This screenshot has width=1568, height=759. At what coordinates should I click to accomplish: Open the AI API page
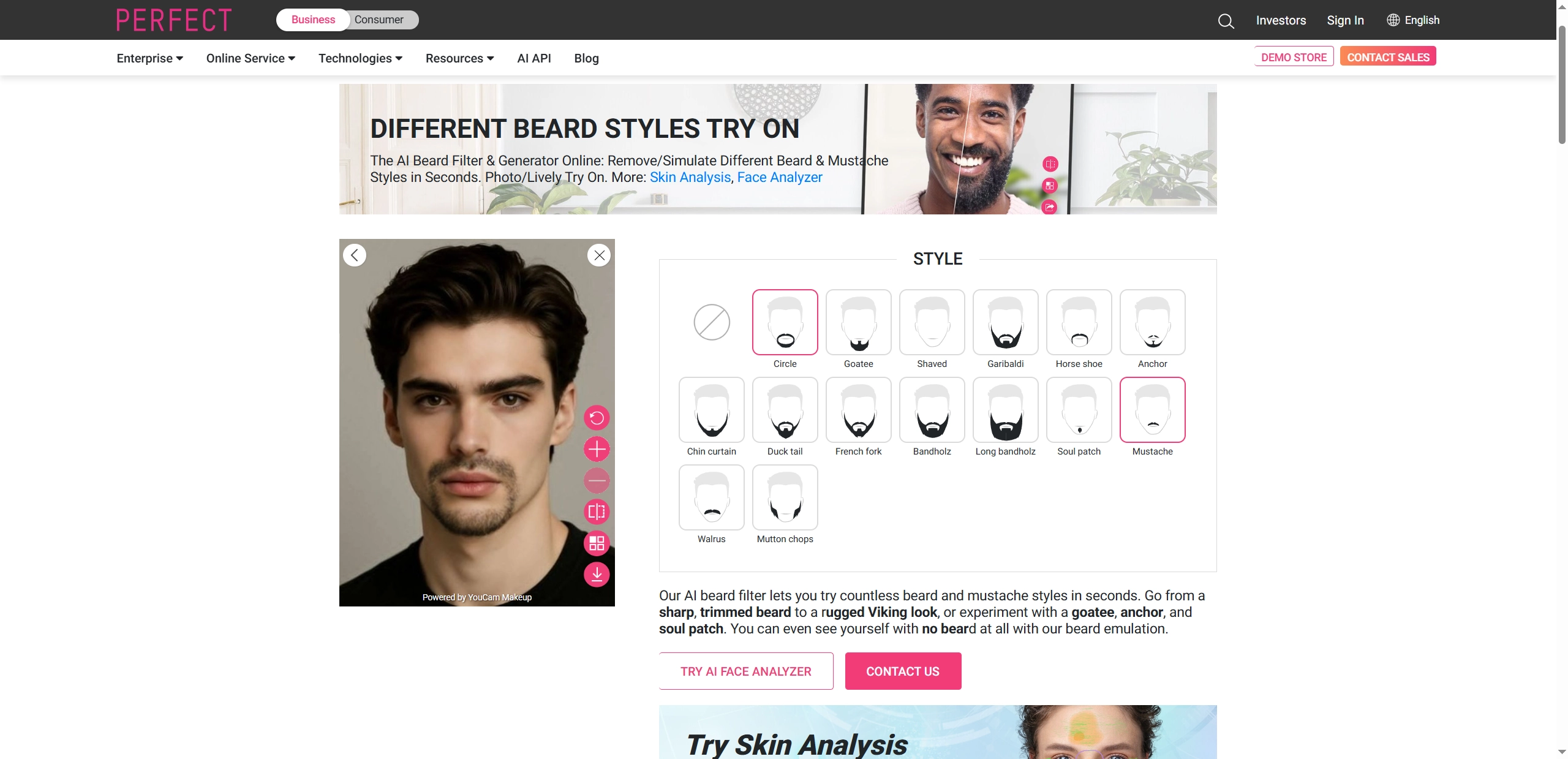click(x=533, y=58)
